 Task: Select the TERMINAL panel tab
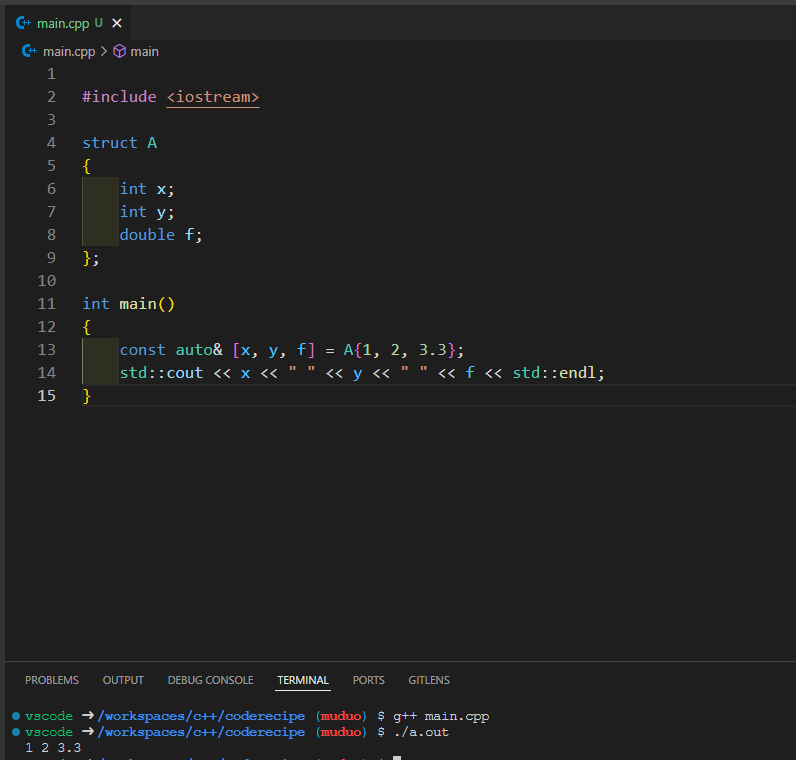pos(303,680)
